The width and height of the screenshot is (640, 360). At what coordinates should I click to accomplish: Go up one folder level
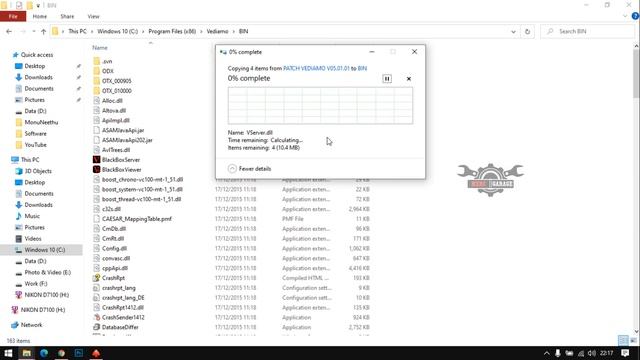43,31
